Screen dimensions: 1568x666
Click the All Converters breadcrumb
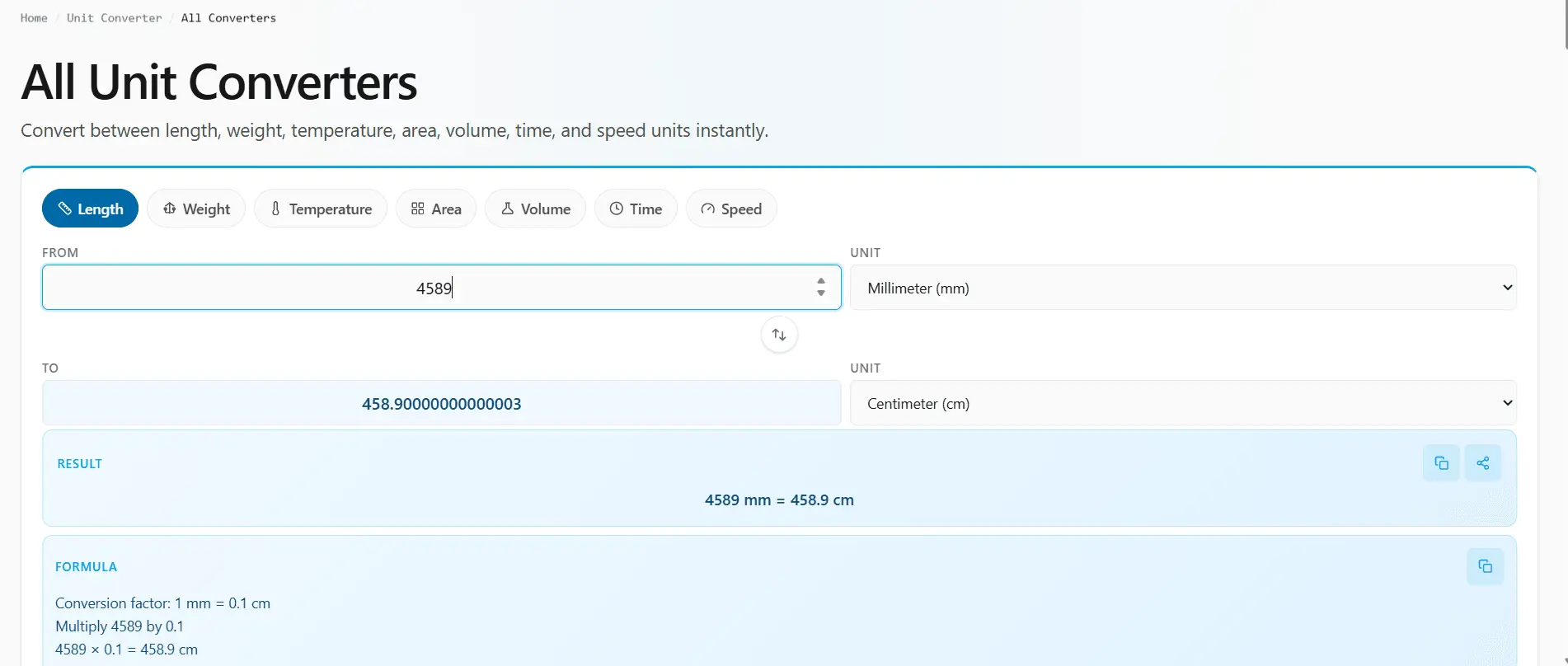point(228,18)
